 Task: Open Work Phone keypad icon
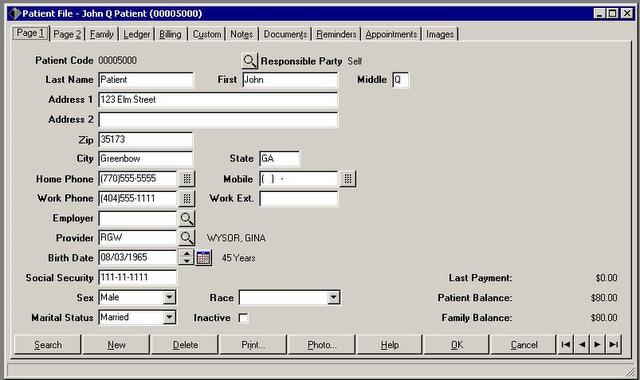click(187, 198)
